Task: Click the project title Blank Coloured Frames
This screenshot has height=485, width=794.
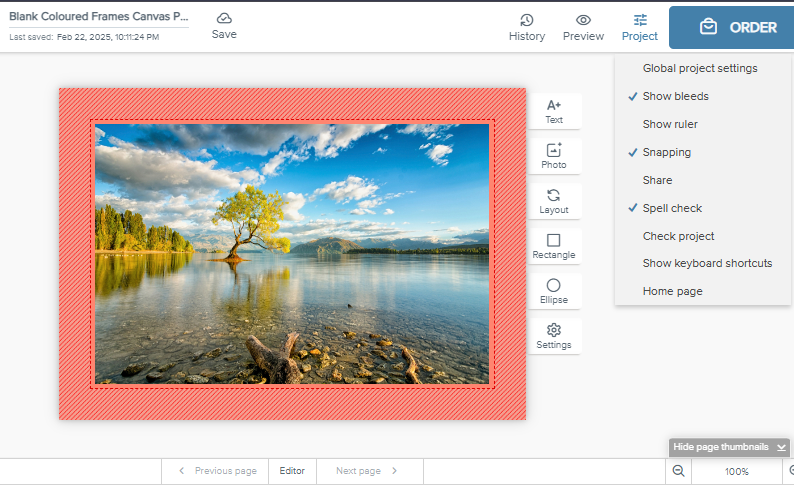Action: pyautogui.click(x=99, y=16)
